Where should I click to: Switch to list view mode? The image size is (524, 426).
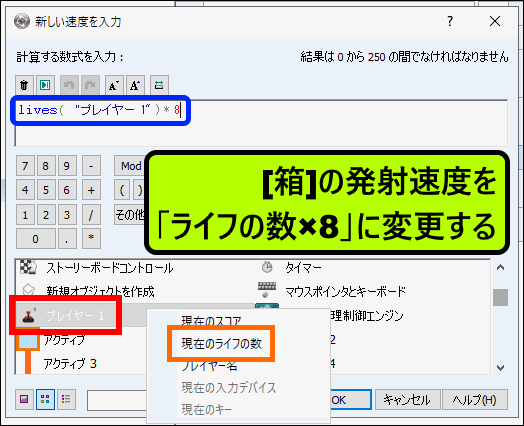pyautogui.click(x=66, y=399)
